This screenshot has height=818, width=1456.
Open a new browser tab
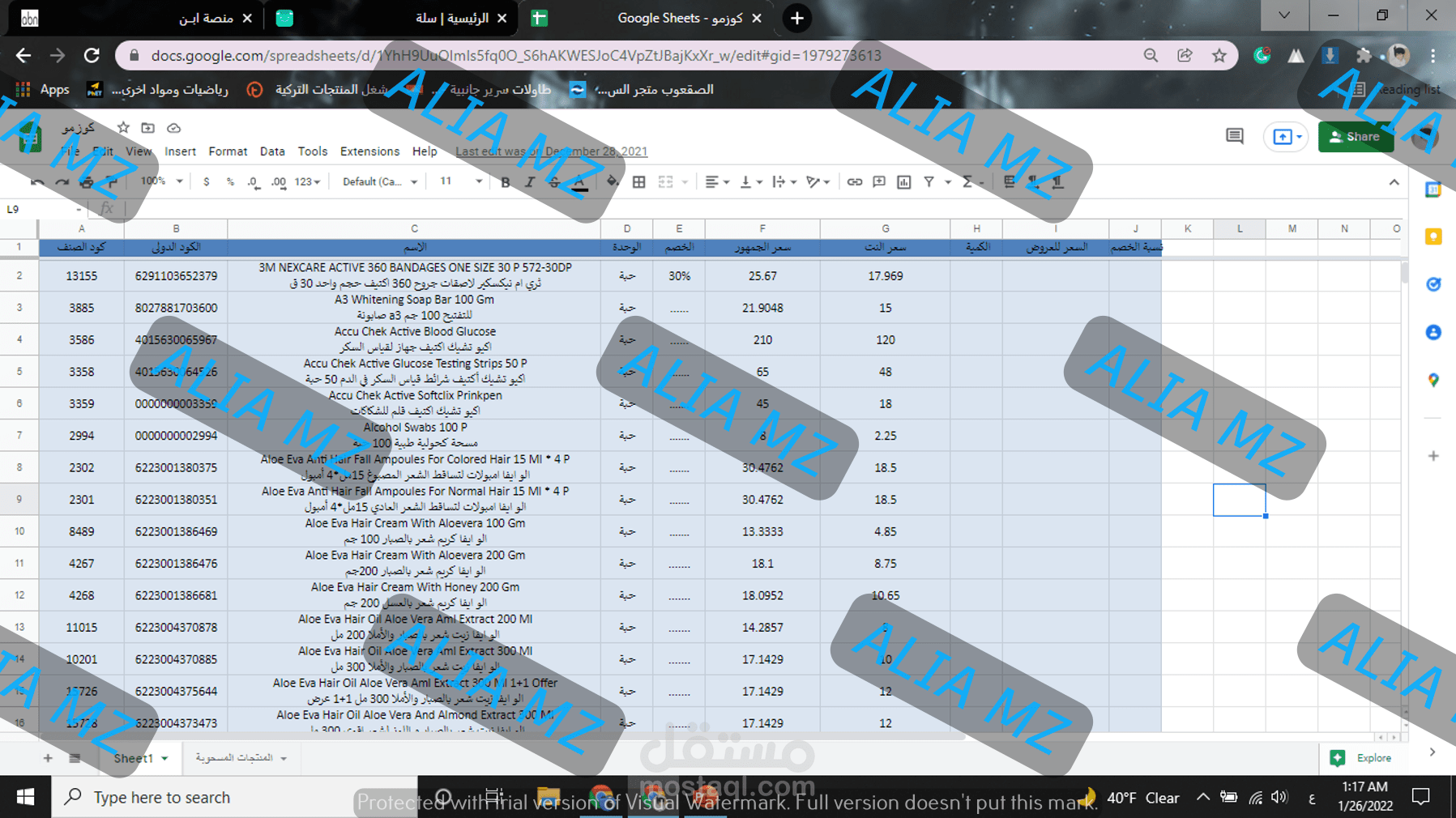coord(797,18)
